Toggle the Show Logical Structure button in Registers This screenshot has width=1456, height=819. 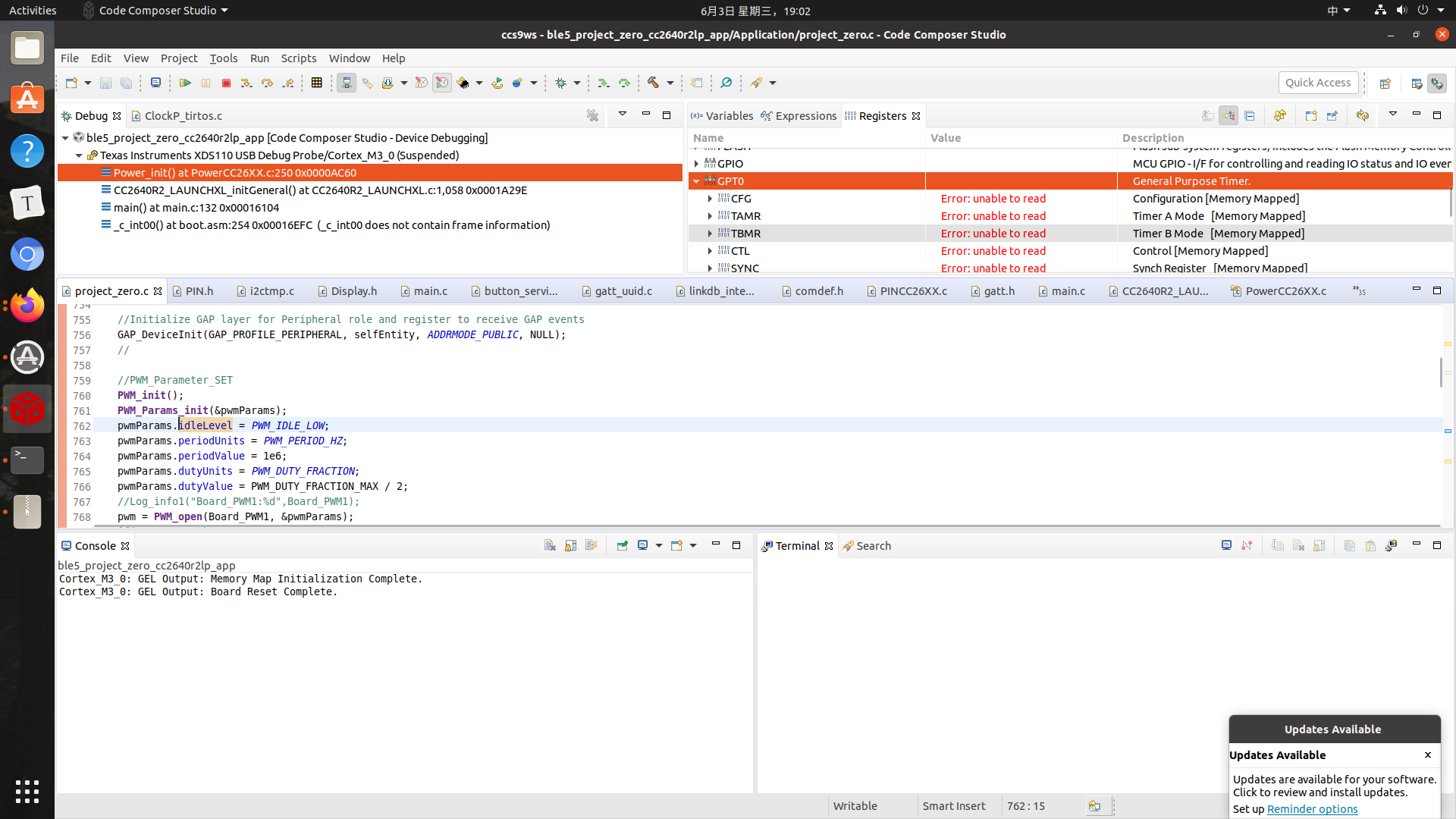tap(1228, 116)
